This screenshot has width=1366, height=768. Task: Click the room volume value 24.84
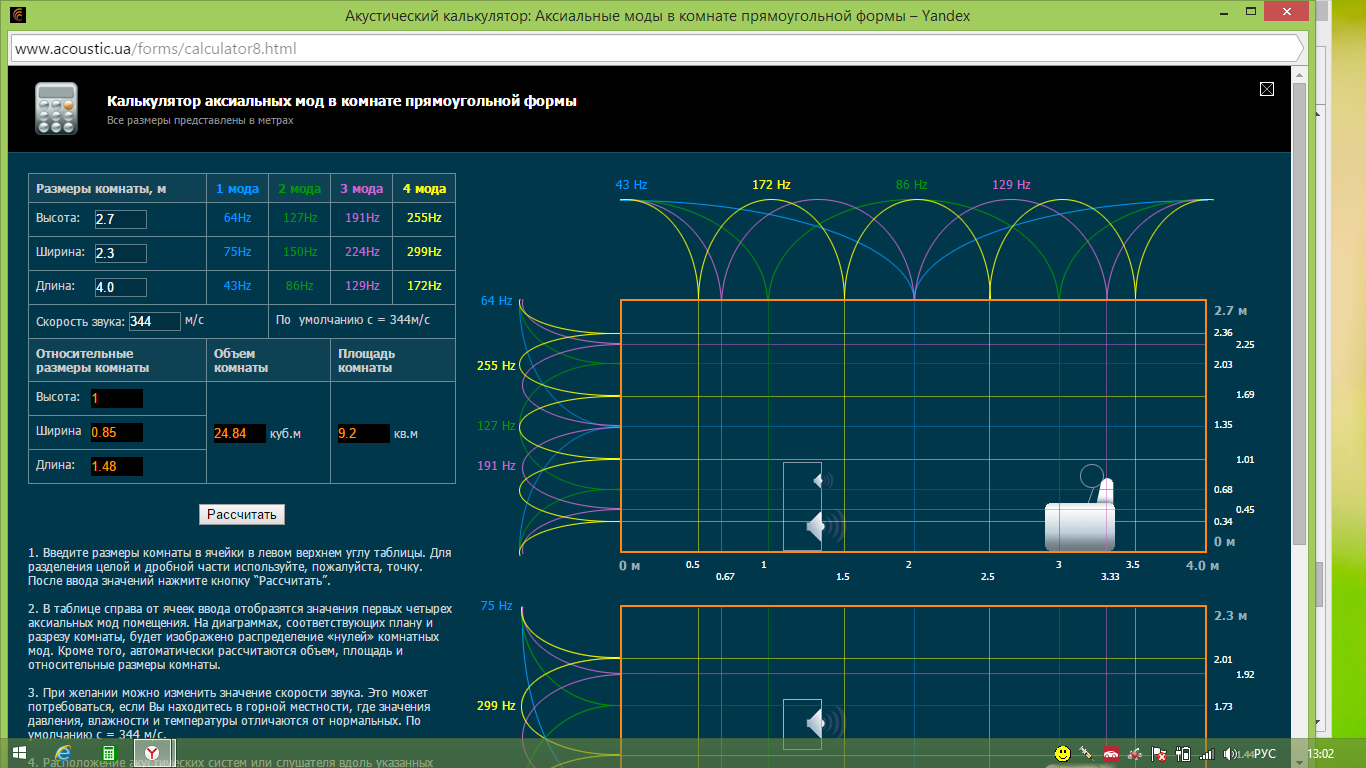pyautogui.click(x=240, y=433)
